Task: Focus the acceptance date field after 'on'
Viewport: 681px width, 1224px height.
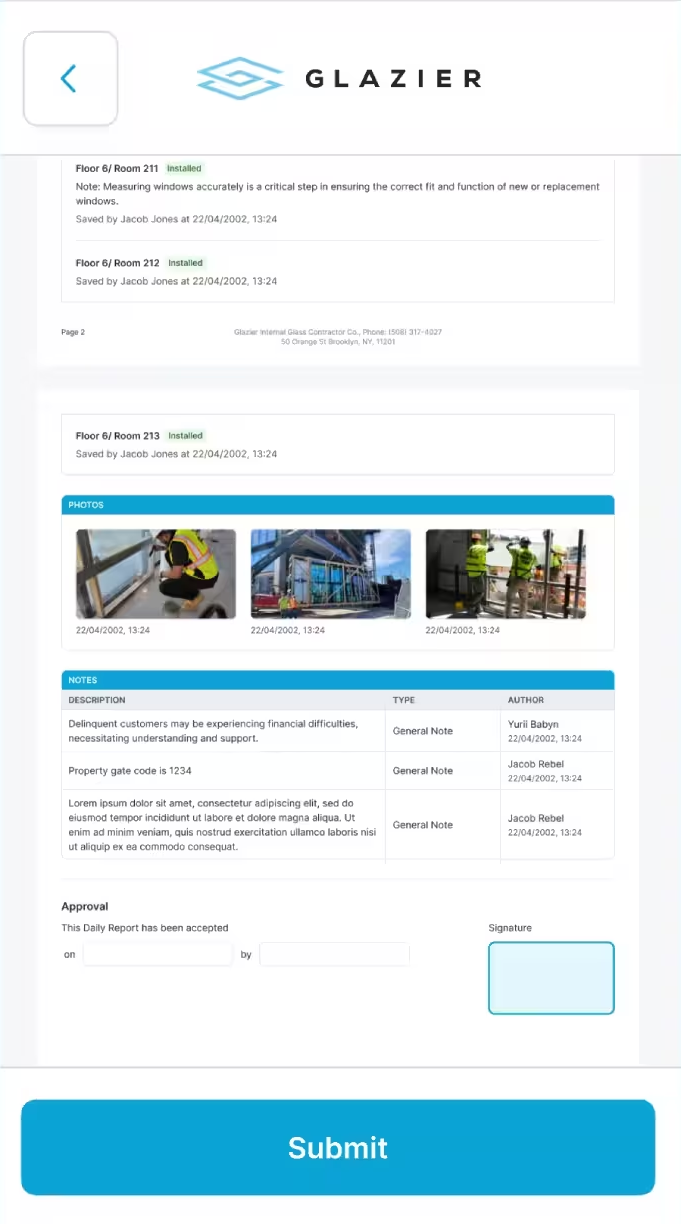Action: click(157, 954)
